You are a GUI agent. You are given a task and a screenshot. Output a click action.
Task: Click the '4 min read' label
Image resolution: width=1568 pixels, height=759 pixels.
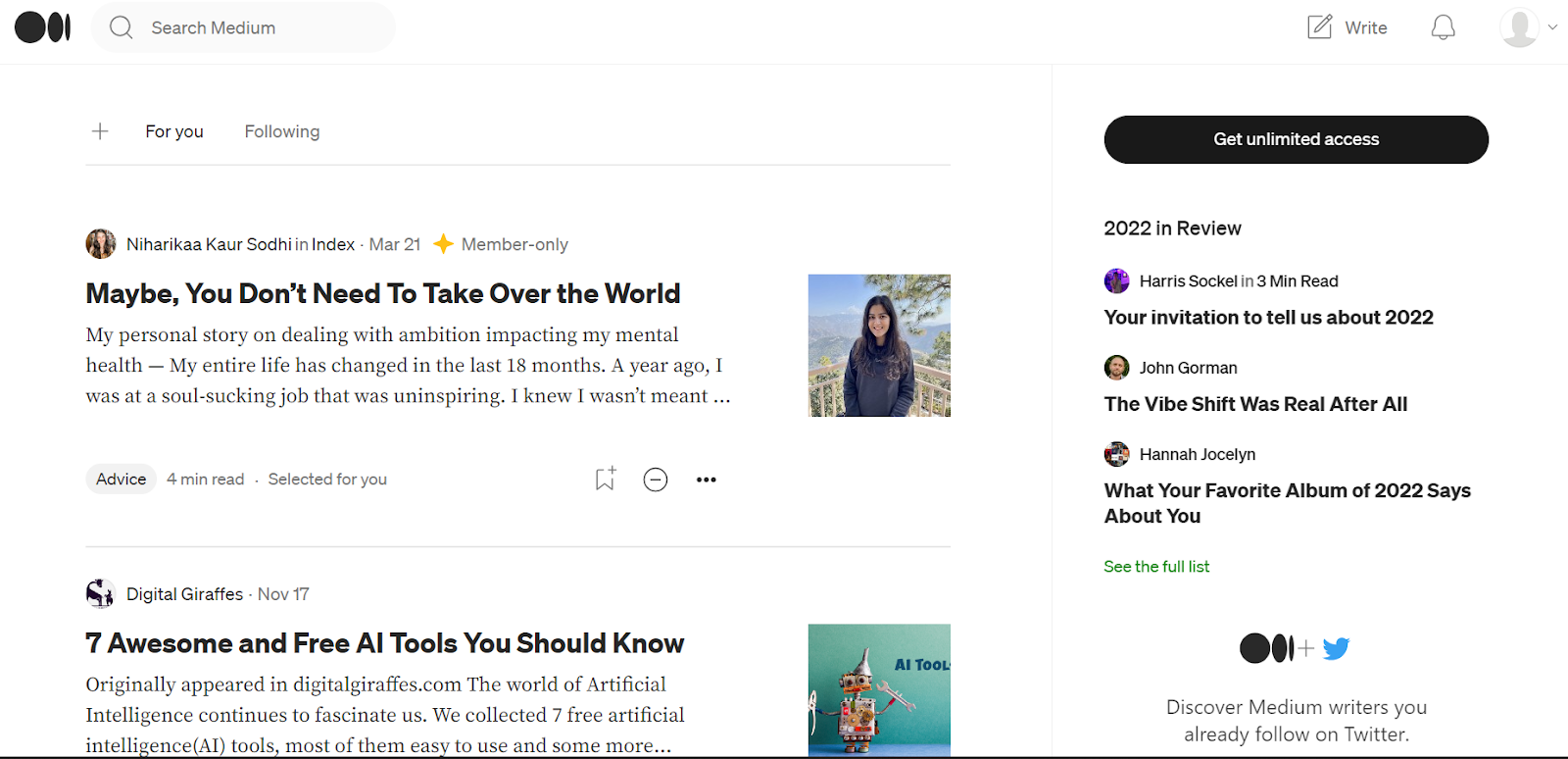(x=206, y=479)
